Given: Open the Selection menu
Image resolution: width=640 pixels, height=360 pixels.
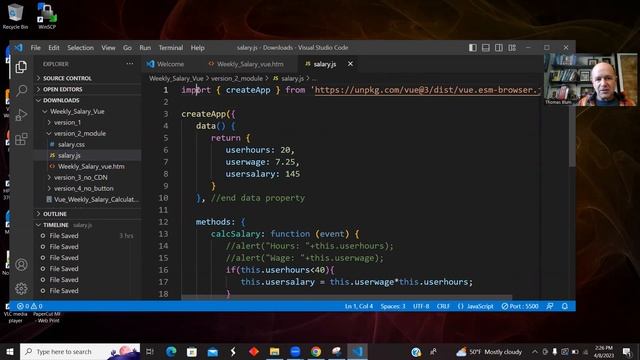Looking at the screenshot, I should coord(80,48).
